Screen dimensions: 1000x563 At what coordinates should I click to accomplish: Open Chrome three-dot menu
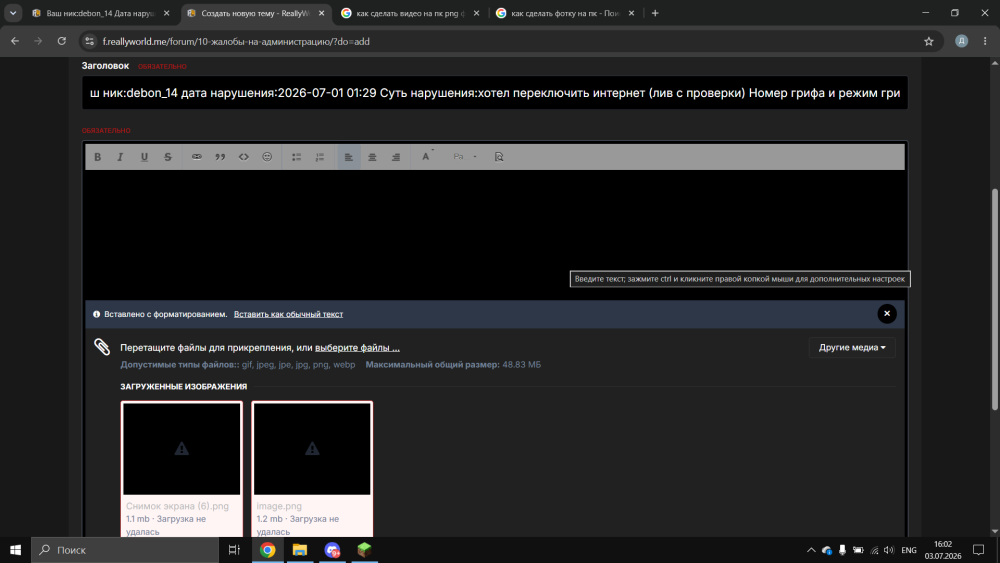985,41
